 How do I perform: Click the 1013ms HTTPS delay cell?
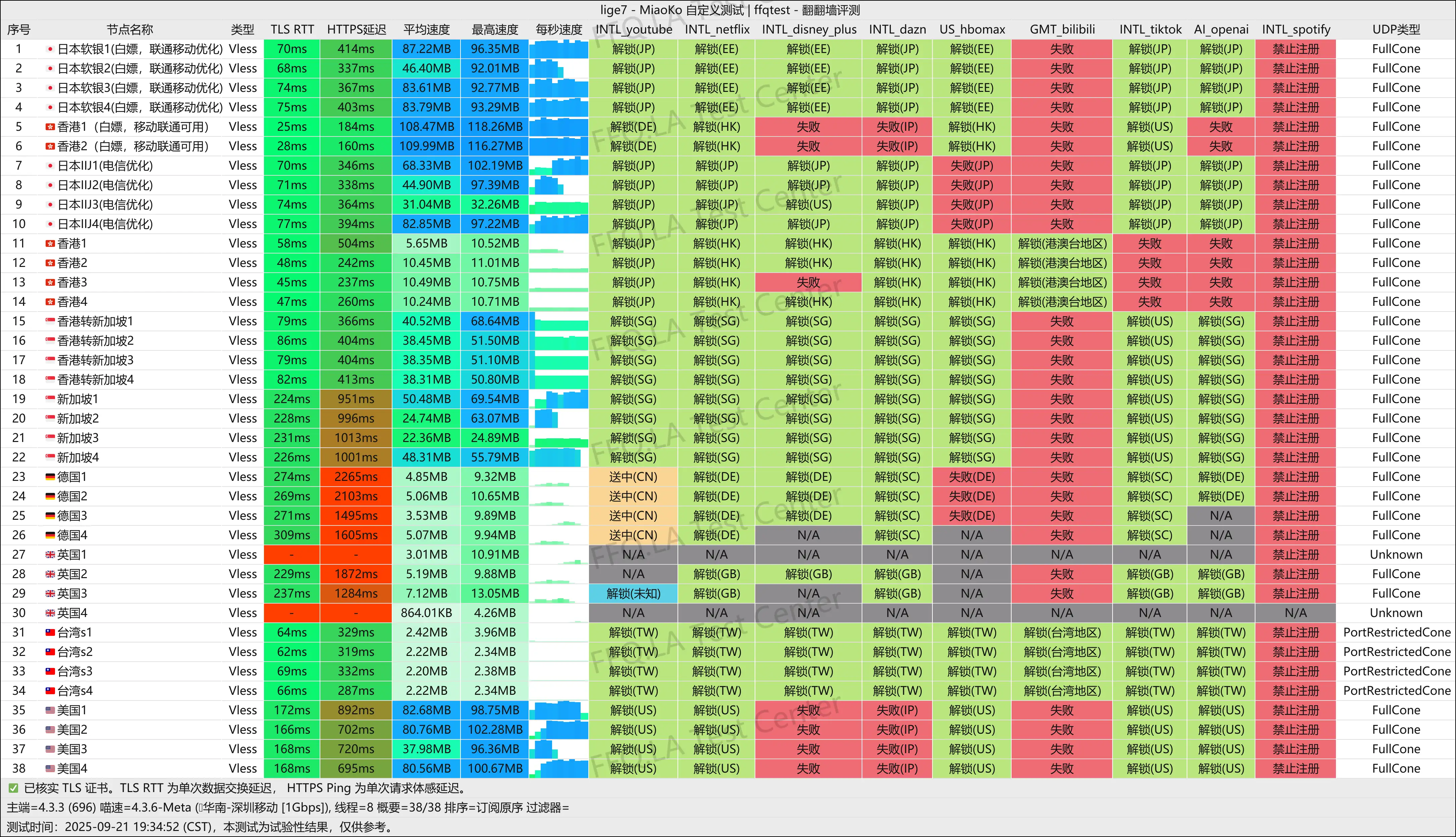click(357, 438)
